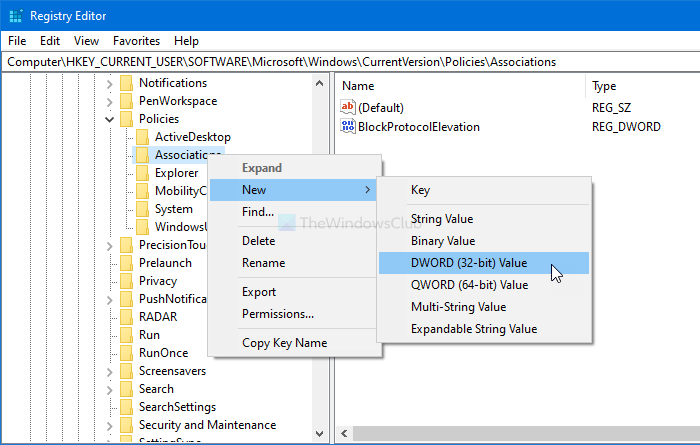700x445 pixels.
Task: Click the Screensavers folder icon
Action: [127, 371]
